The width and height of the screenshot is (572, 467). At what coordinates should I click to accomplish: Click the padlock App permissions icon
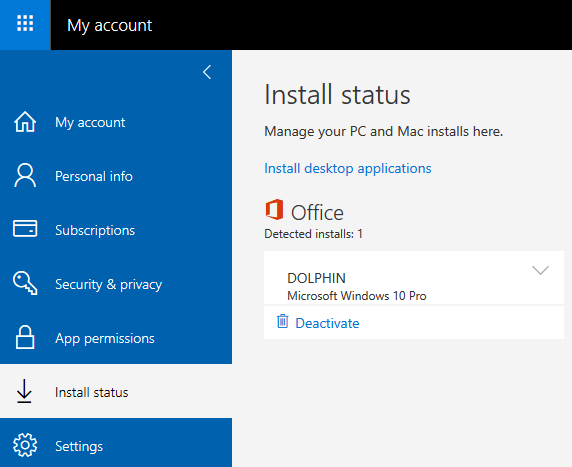click(x=25, y=337)
